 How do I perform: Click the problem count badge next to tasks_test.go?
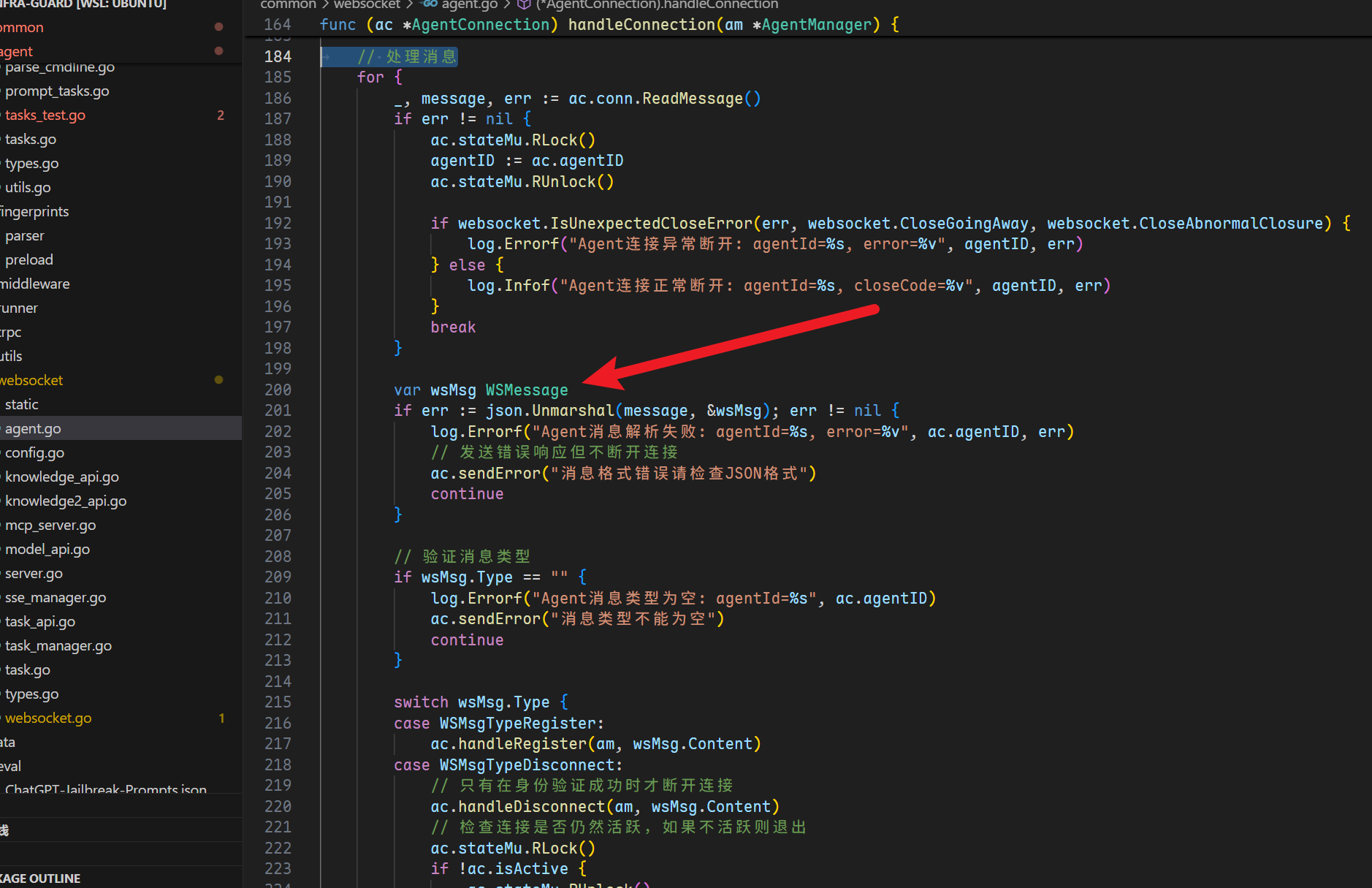(x=221, y=115)
